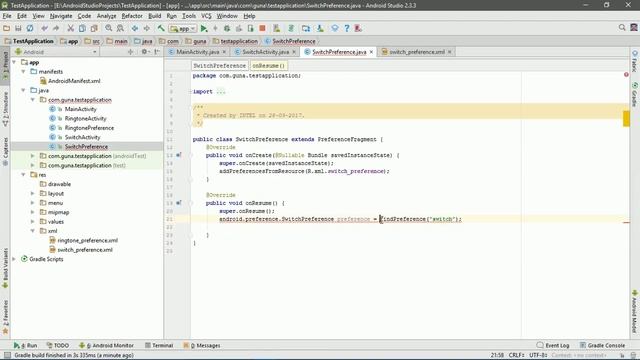Click the Cut scissors icon
This screenshot has width=640, height=360.
71,28
